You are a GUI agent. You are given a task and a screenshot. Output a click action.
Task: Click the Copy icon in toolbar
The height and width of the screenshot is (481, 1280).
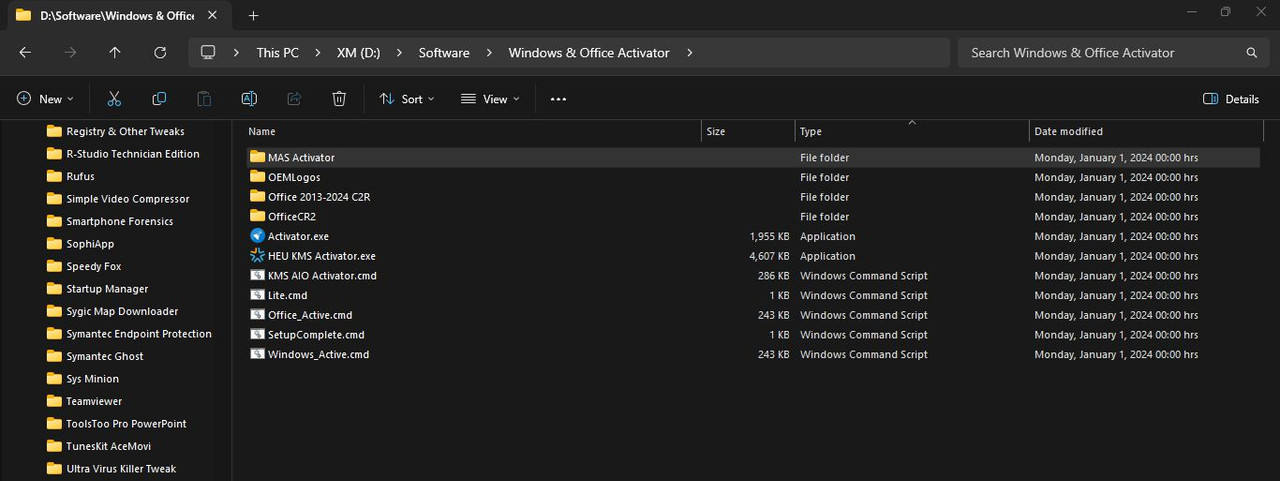159,99
